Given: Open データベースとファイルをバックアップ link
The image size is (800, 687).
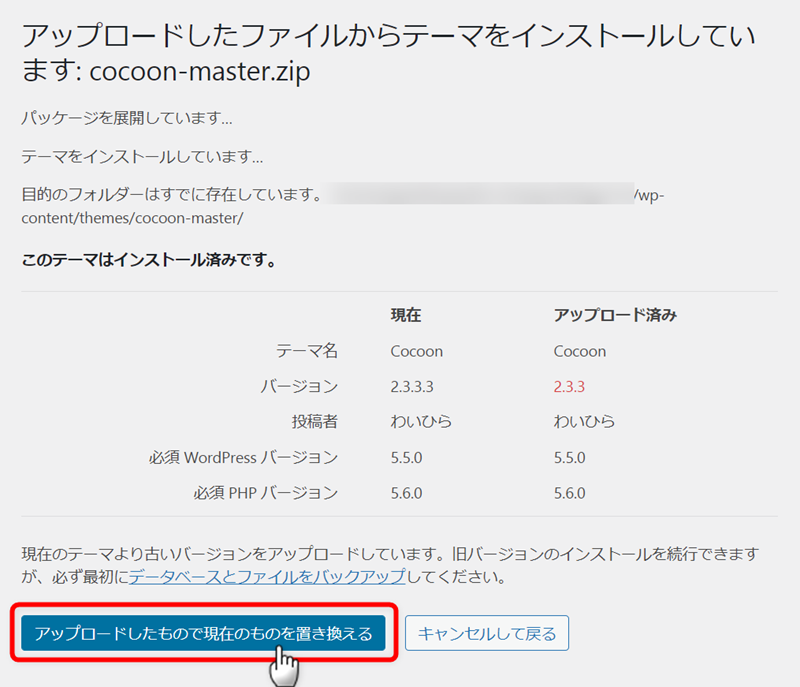Looking at the screenshot, I should pyautogui.click(x=267, y=577).
